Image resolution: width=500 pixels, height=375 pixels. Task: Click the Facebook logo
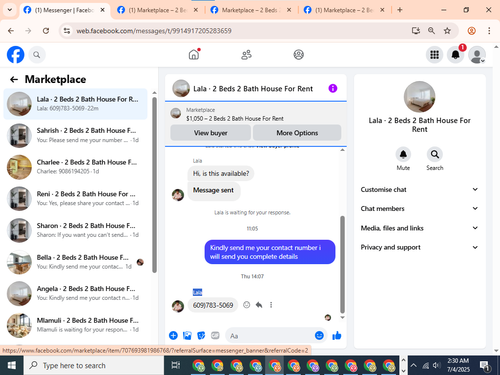15,55
